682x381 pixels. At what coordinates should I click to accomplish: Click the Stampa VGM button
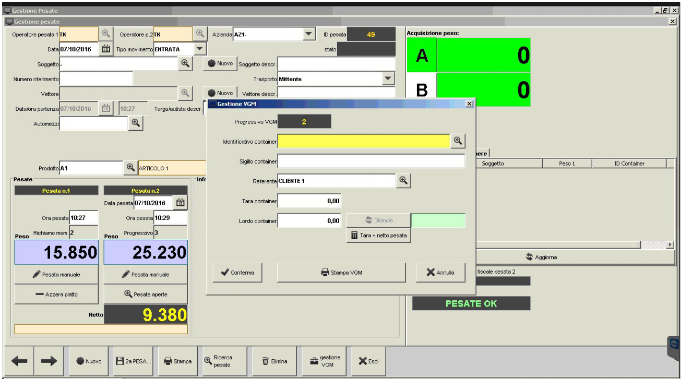click(x=341, y=273)
